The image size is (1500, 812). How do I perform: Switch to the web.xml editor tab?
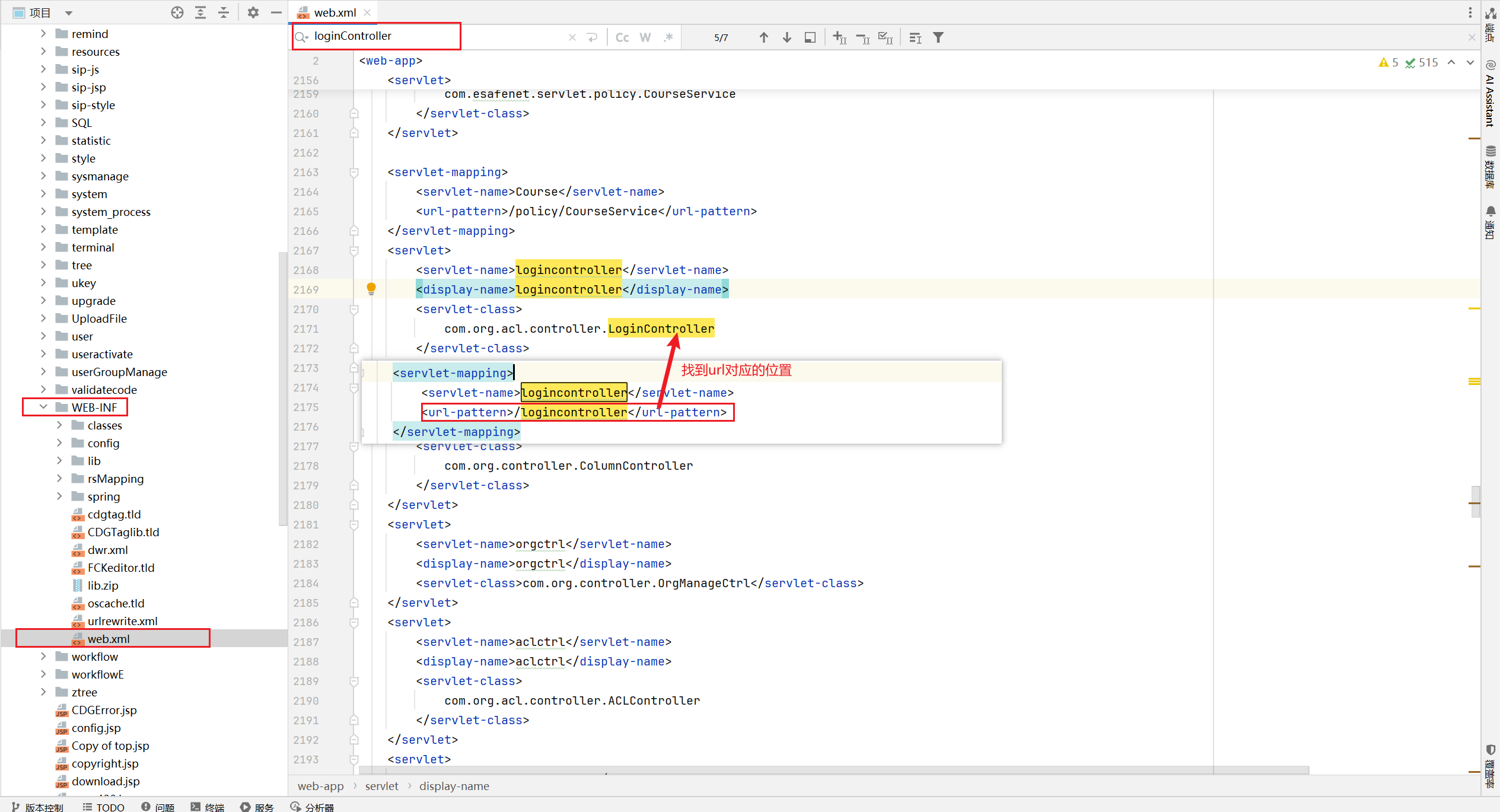(x=335, y=12)
